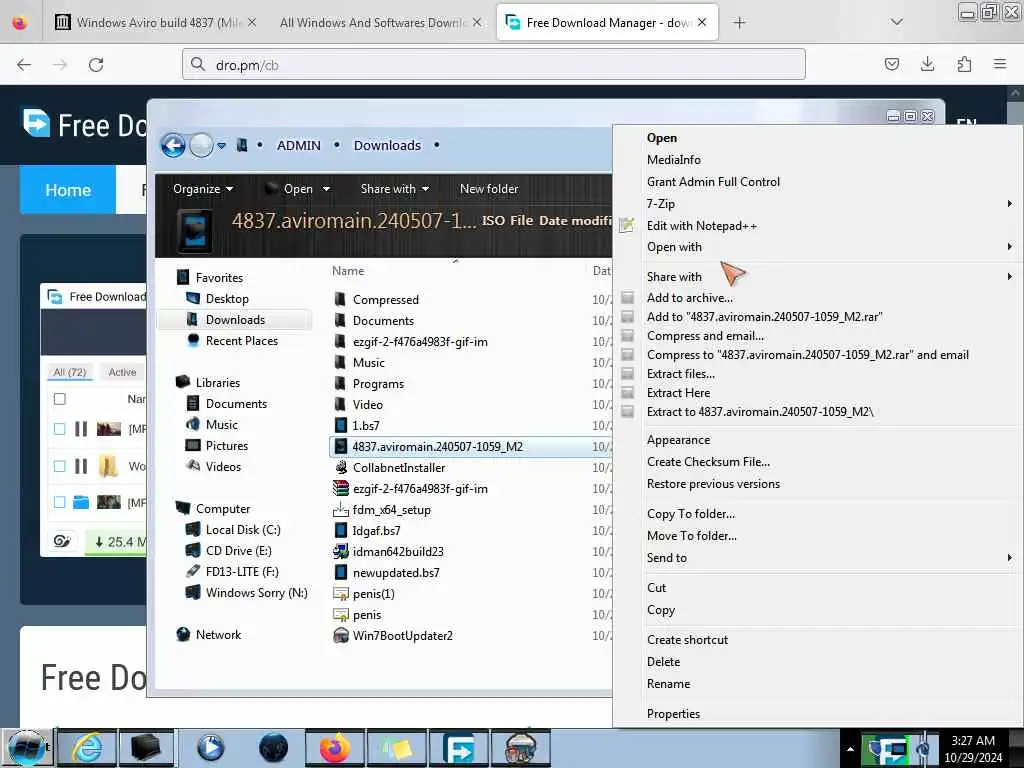This screenshot has width=1024, height=768.
Task: Click the Firefox reload page icon
Action: click(x=96, y=65)
